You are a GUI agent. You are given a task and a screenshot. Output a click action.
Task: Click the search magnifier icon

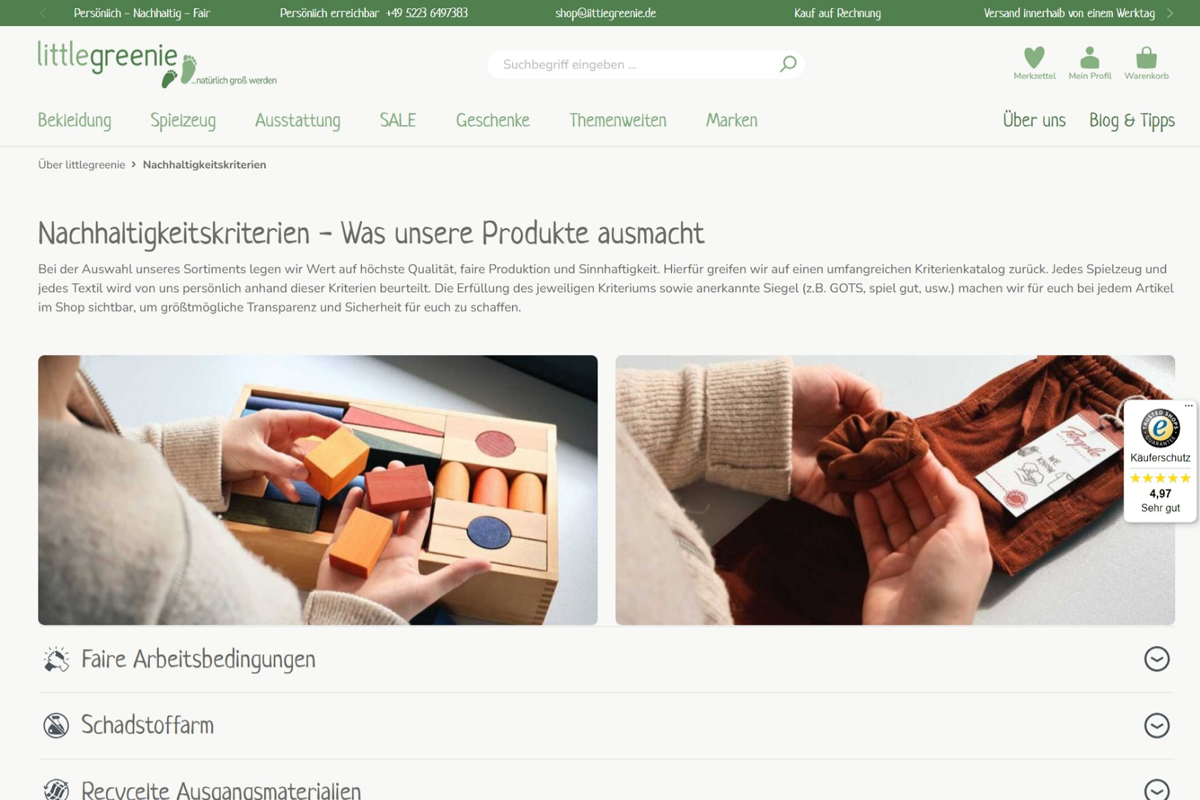pos(788,64)
